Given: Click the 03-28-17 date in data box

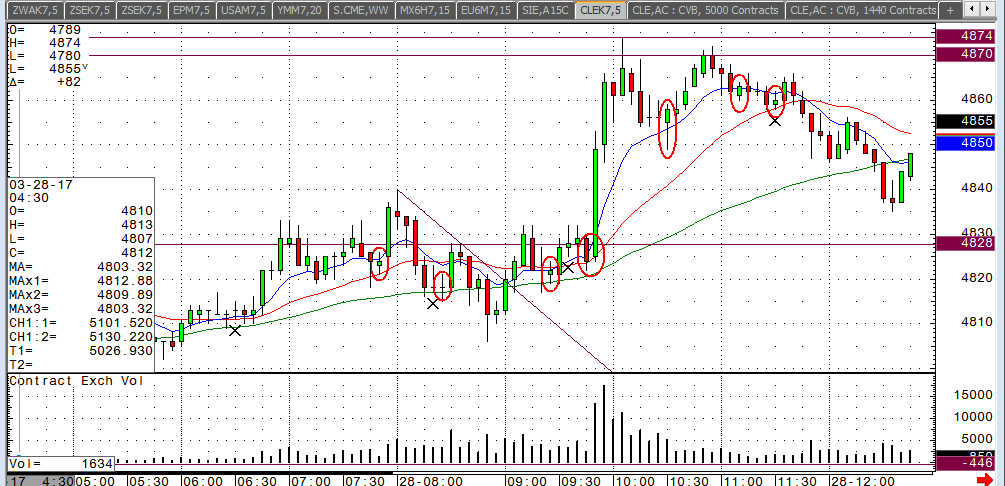Looking at the screenshot, I should pyautogui.click(x=42, y=185).
